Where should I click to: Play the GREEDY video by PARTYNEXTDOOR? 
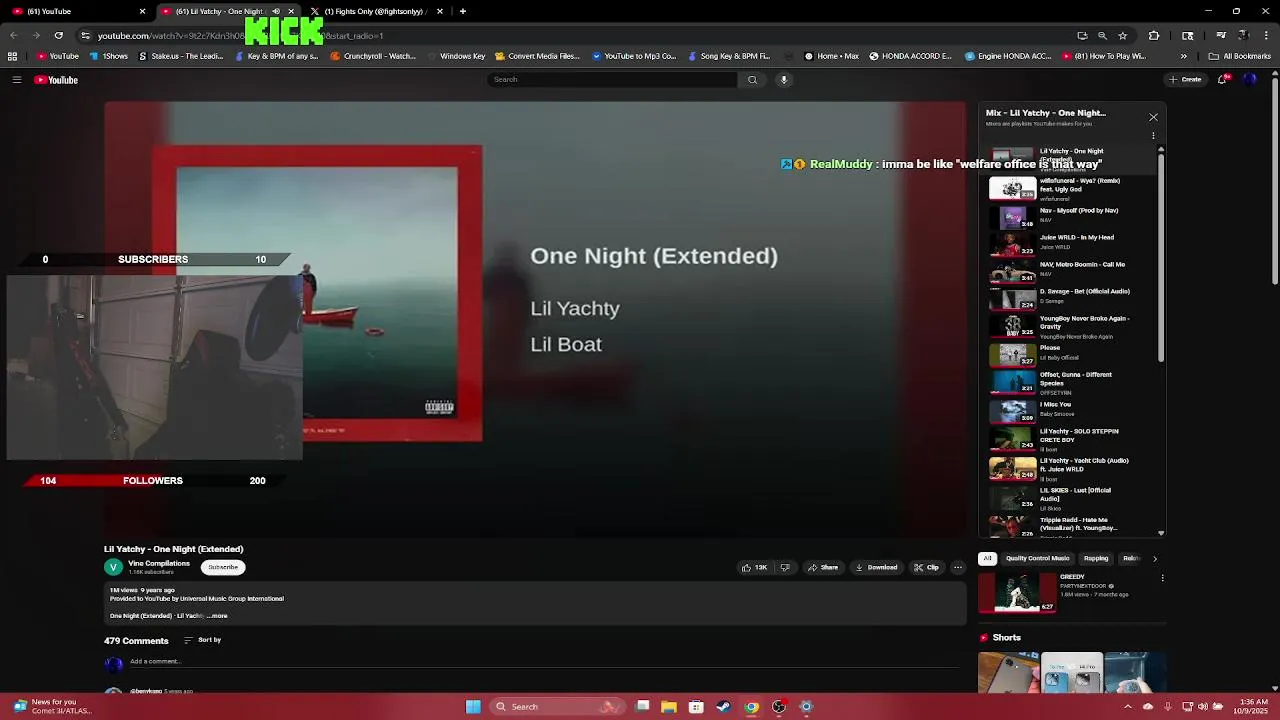coord(1016,592)
